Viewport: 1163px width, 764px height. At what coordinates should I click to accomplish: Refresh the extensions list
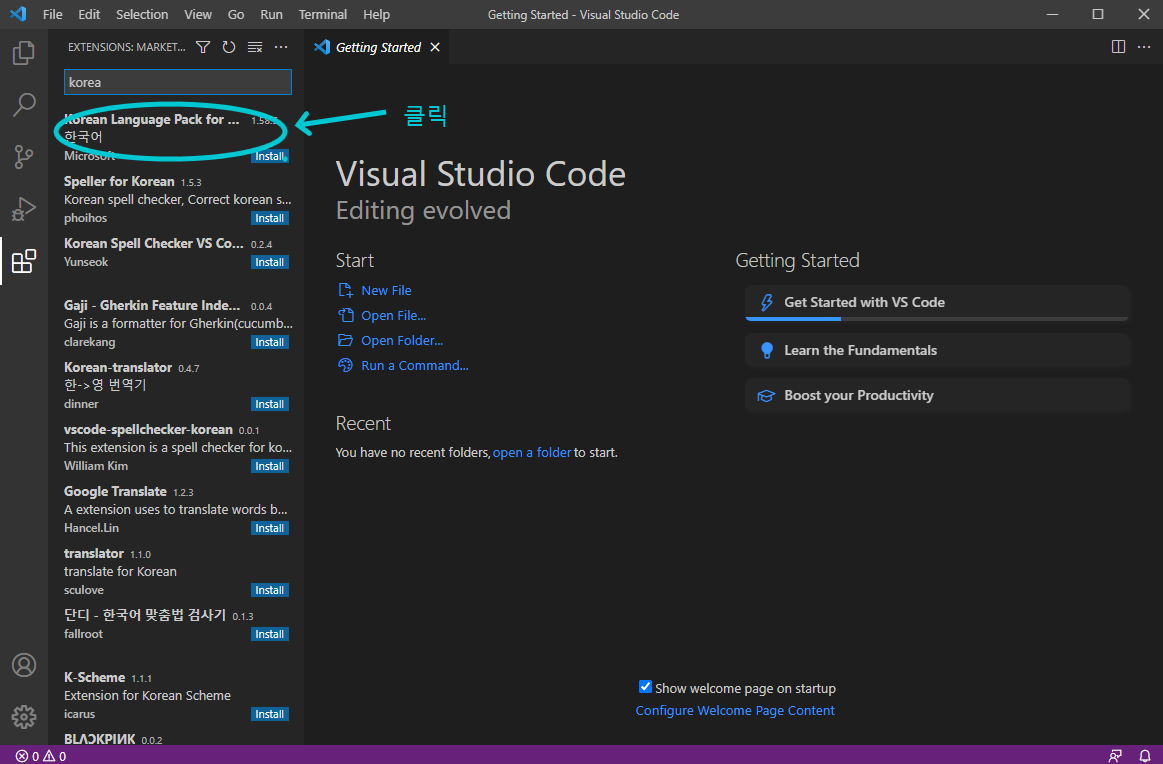tap(229, 47)
